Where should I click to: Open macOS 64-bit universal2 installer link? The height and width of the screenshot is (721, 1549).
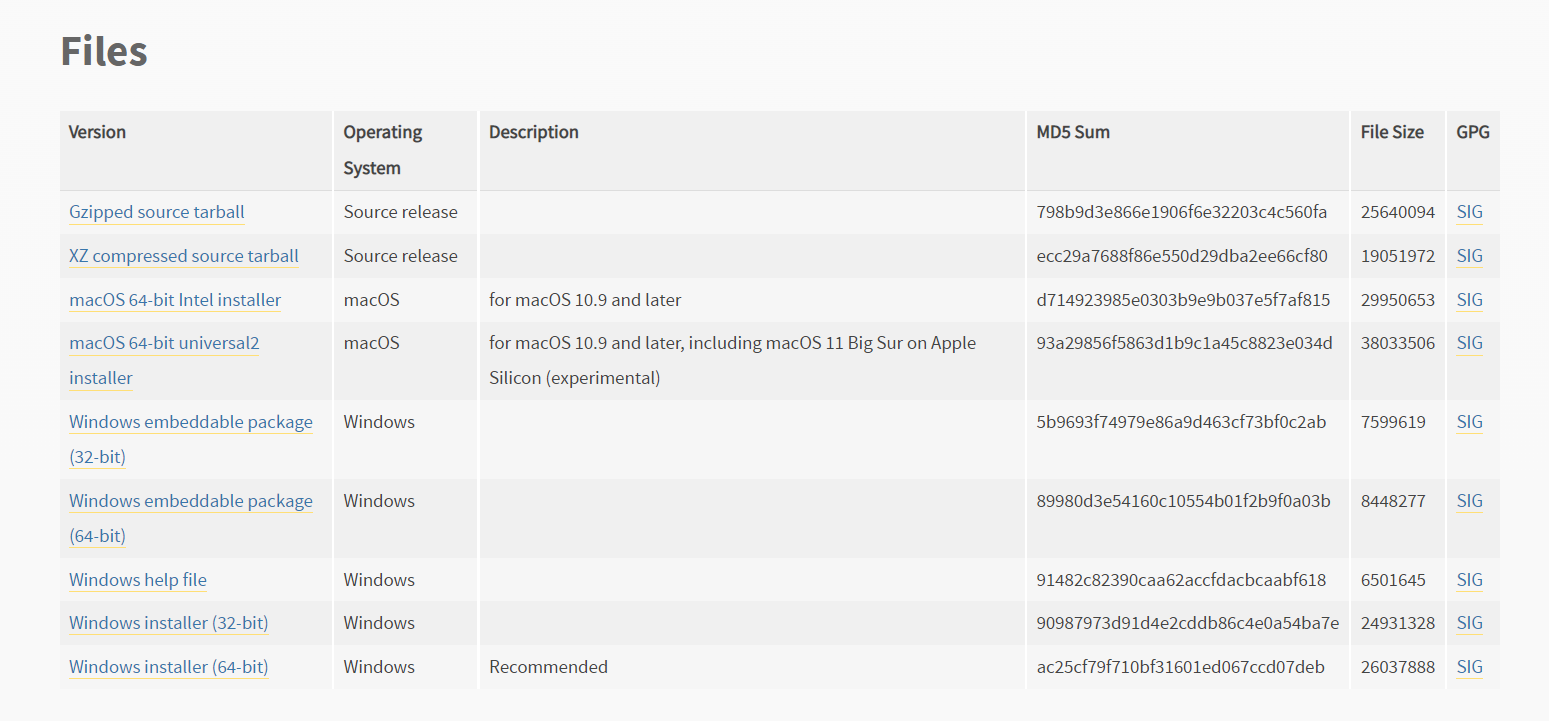click(164, 343)
